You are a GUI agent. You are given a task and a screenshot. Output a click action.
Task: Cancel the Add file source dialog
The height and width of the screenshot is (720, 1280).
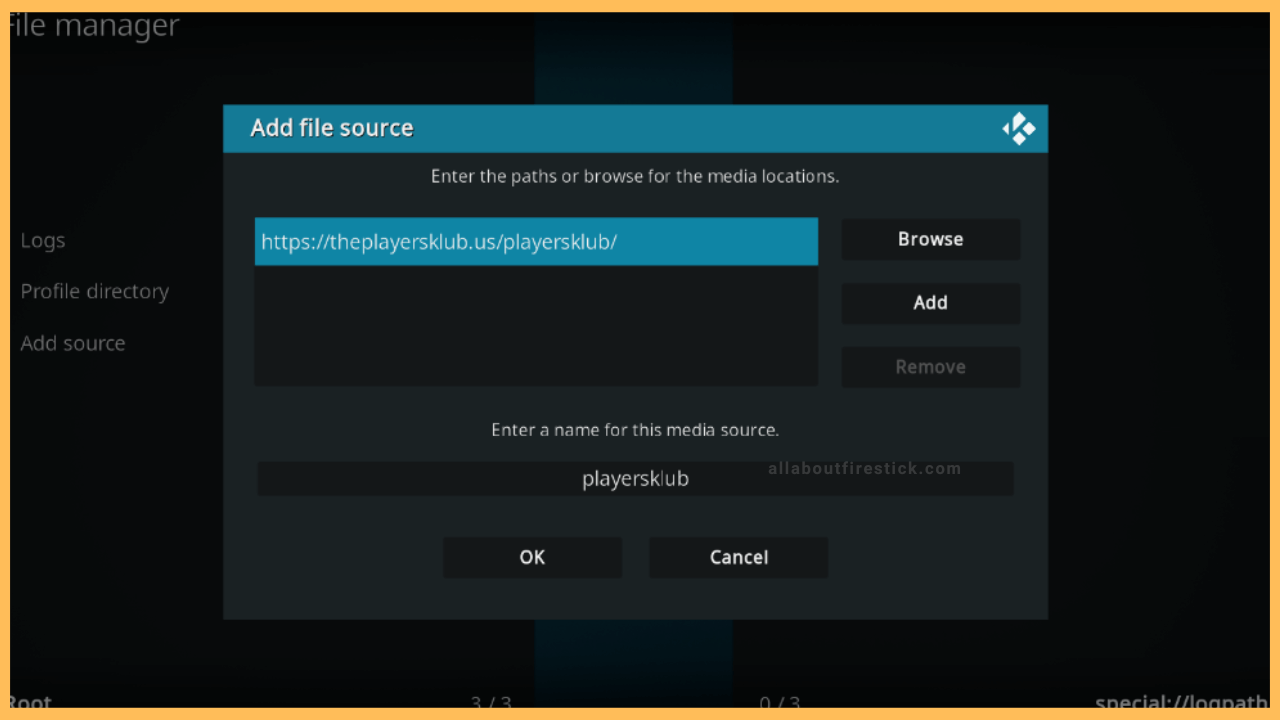pyautogui.click(x=738, y=557)
